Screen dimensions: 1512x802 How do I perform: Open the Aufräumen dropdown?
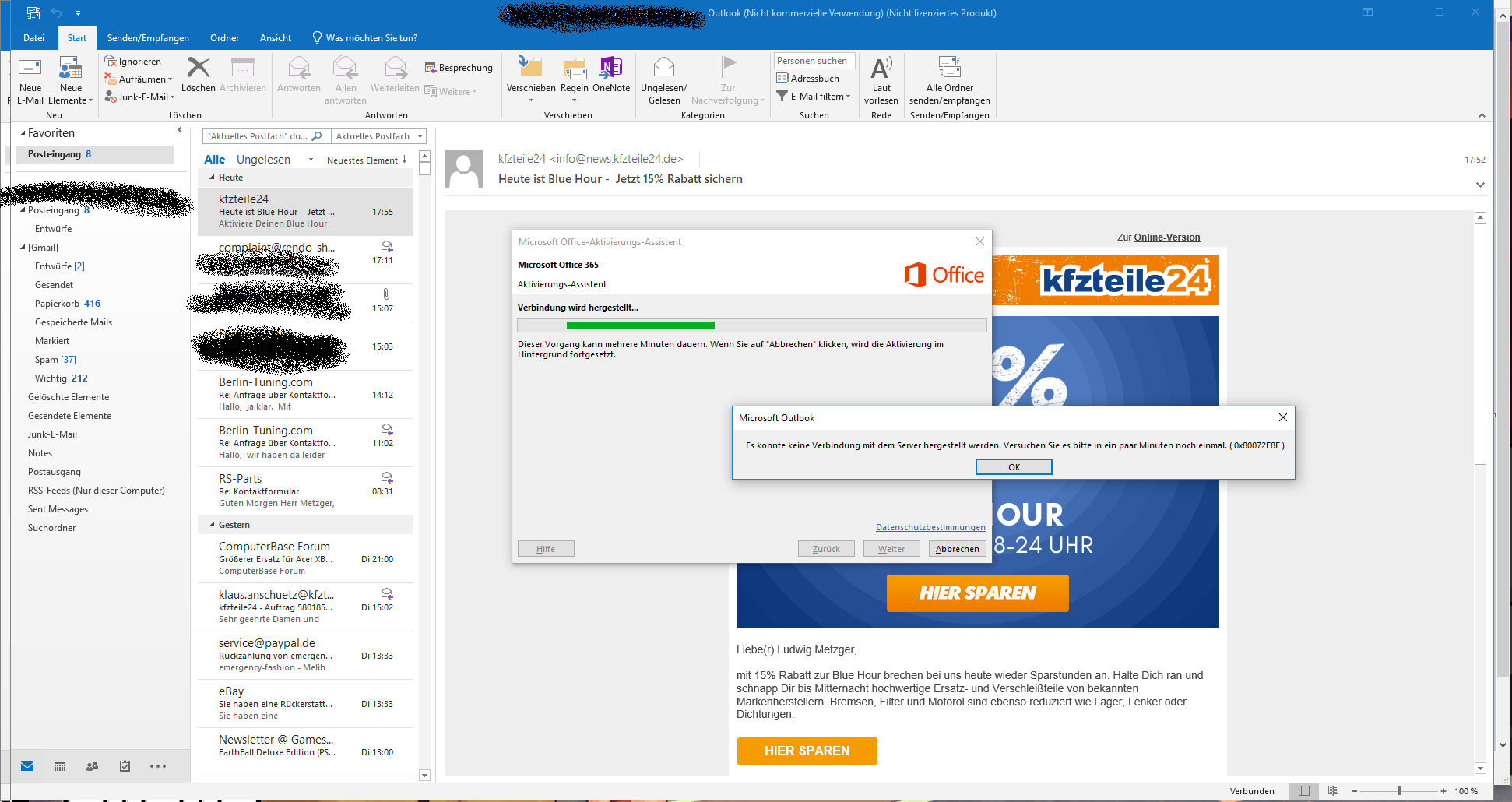click(x=139, y=79)
